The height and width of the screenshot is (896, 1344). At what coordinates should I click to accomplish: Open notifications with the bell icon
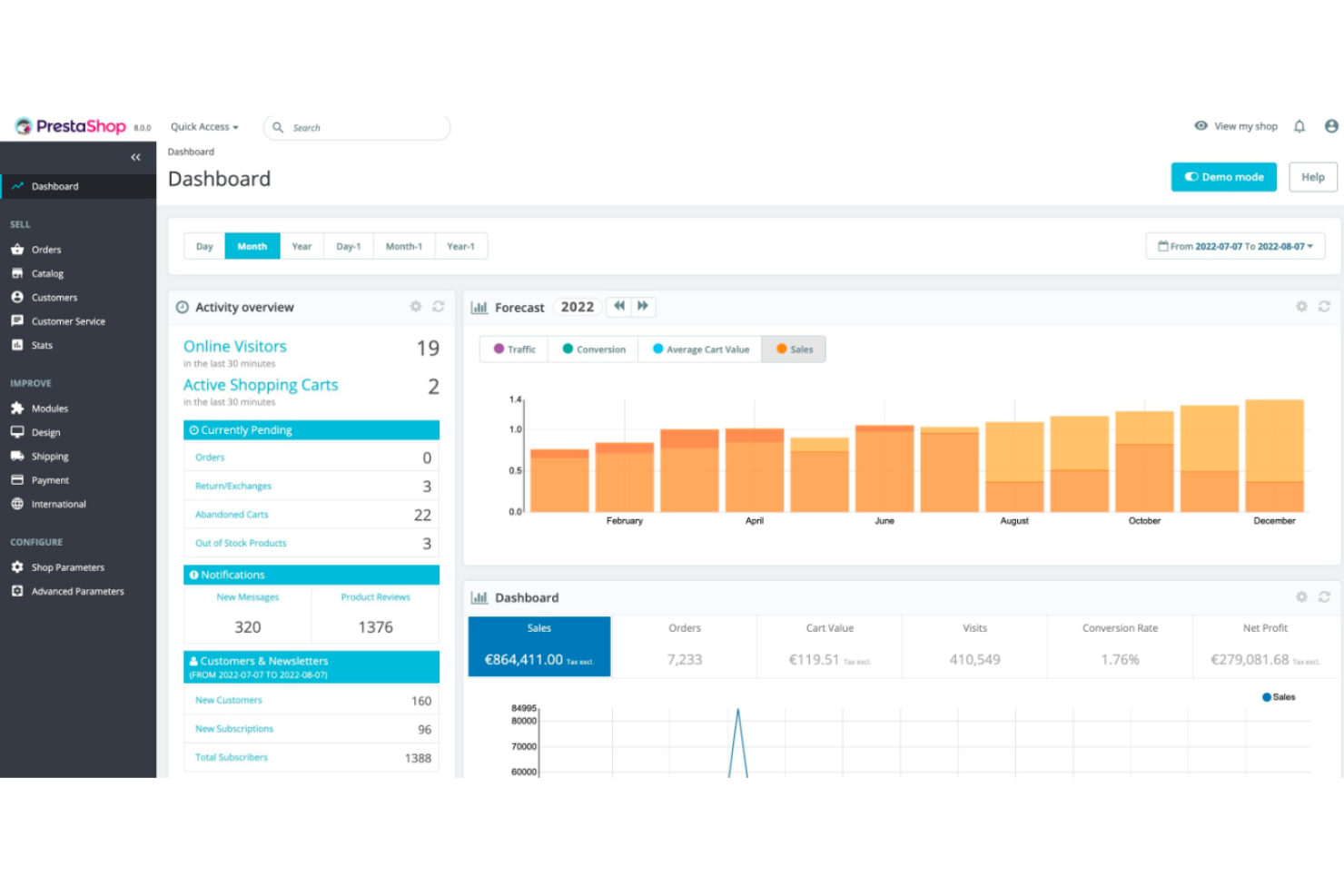click(1300, 126)
